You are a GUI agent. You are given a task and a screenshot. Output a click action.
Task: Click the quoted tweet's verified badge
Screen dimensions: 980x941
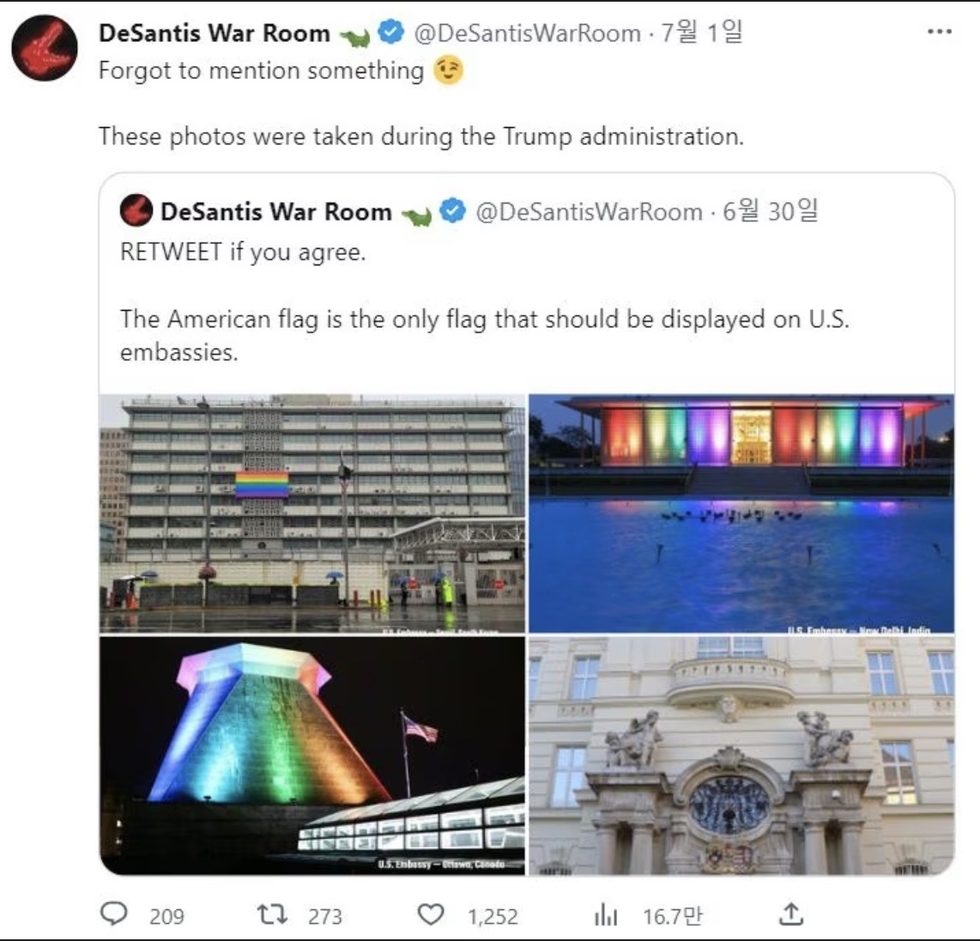tap(453, 211)
